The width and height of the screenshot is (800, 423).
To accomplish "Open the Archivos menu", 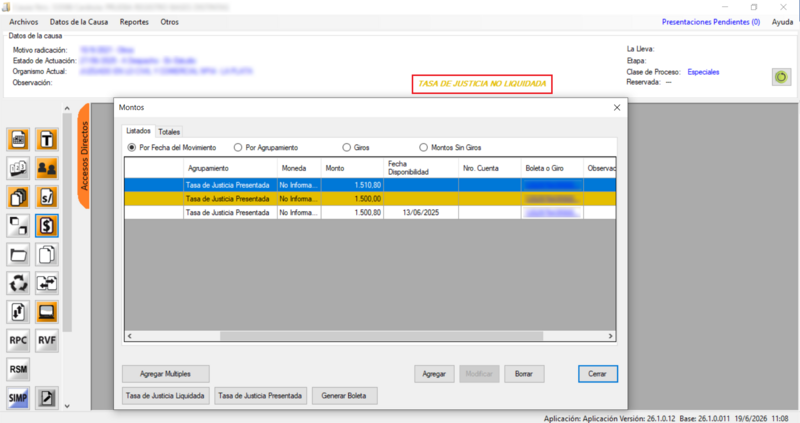I will pyautogui.click(x=23, y=22).
